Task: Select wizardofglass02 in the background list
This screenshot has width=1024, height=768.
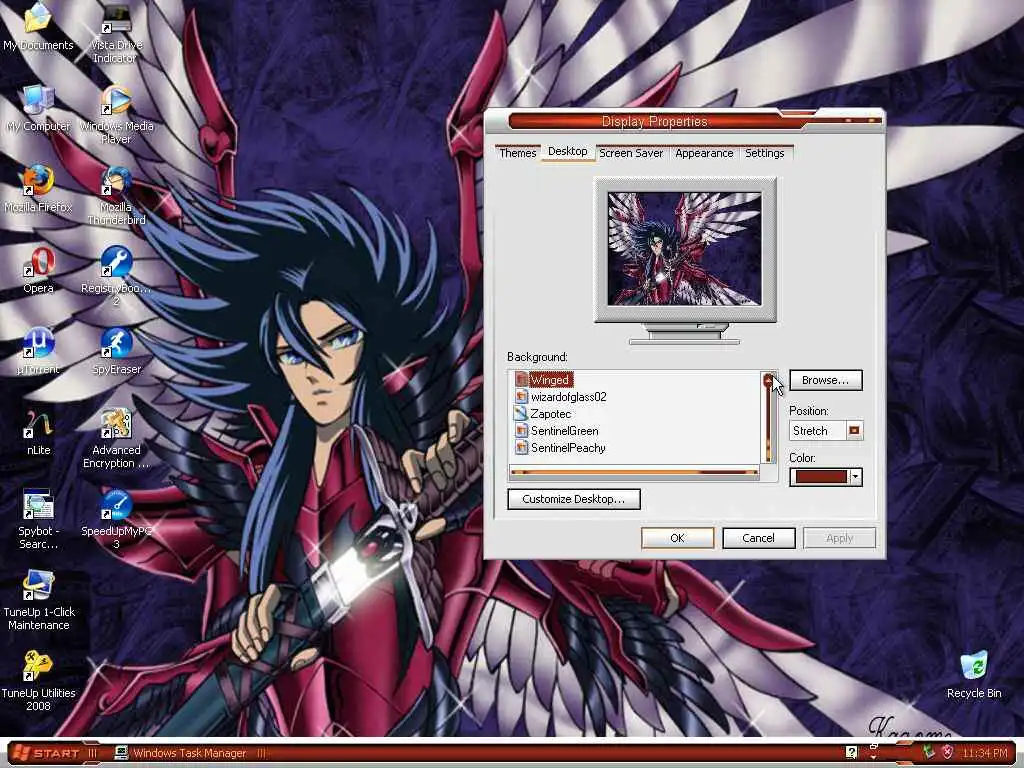Action: 562,396
